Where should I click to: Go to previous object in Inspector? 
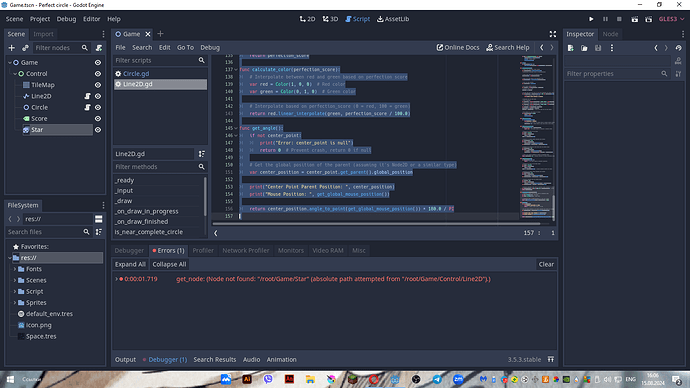pyautogui.click(x=656, y=48)
